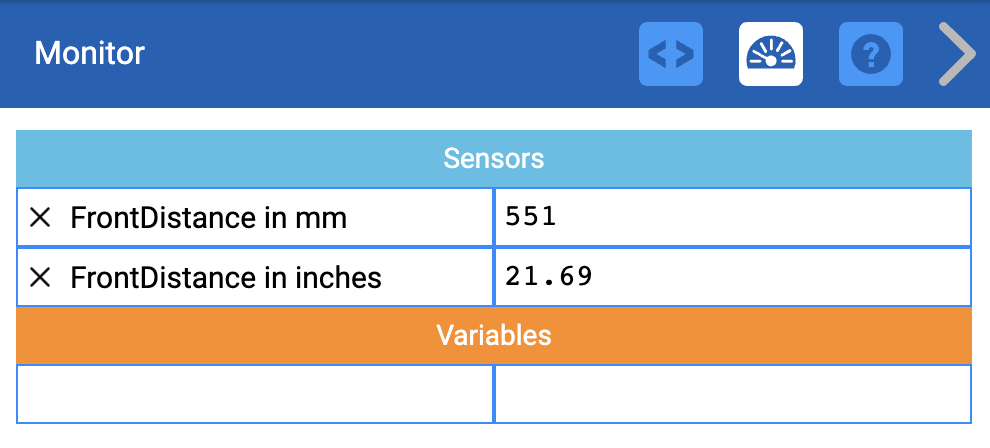Select the FrontDistance in mm label
Screen dimensions: 990x448
[x=208, y=218]
